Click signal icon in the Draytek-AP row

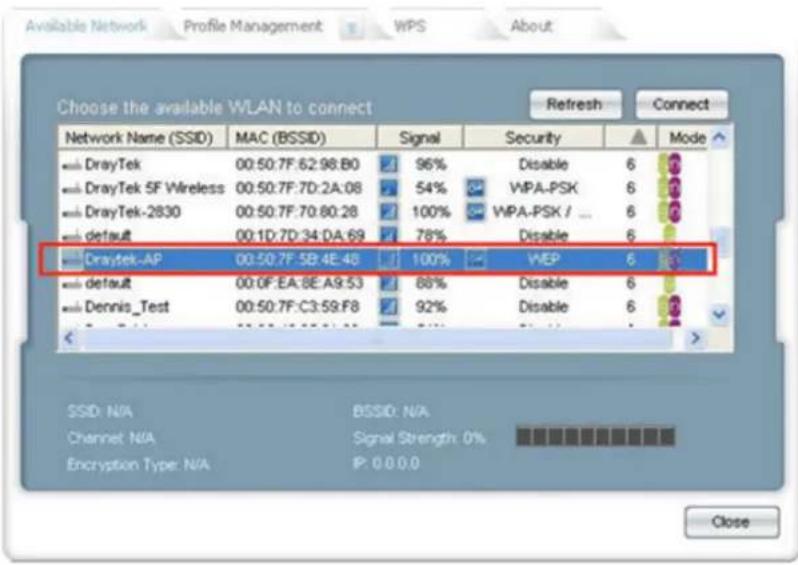389,260
